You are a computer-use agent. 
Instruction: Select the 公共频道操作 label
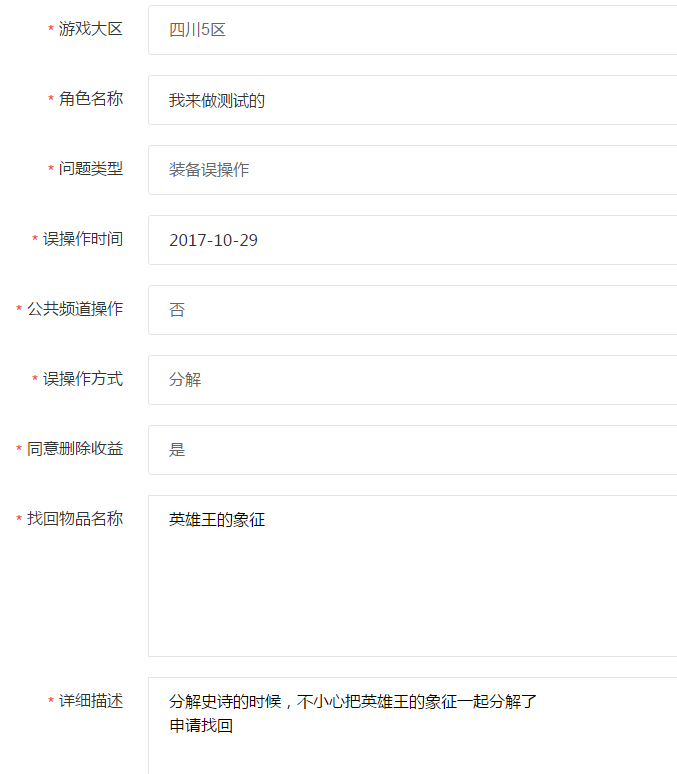(75, 309)
